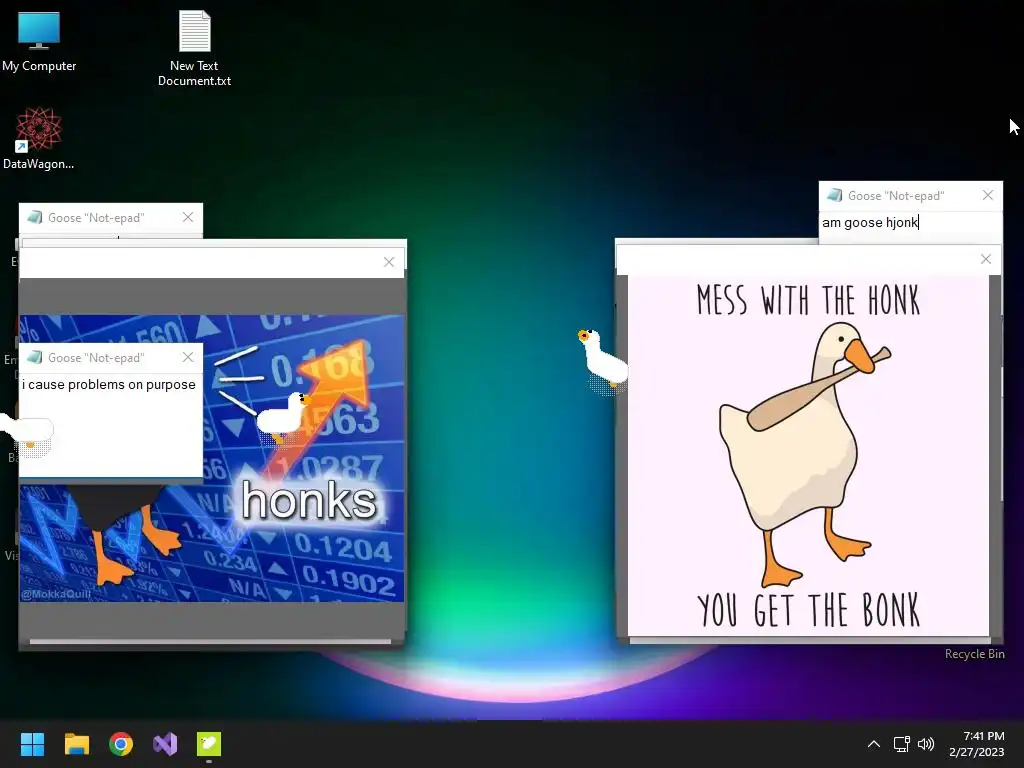
Task: Close the "Mess with the honk" meme window
Action: pyautogui.click(x=986, y=259)
